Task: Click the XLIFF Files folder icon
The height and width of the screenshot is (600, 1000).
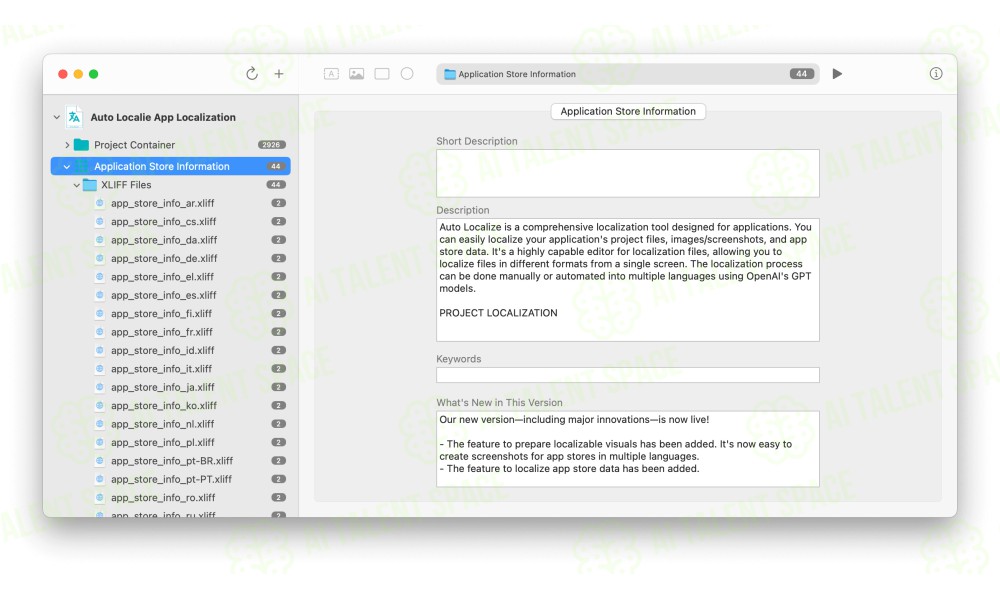Action: click(90, 185)
